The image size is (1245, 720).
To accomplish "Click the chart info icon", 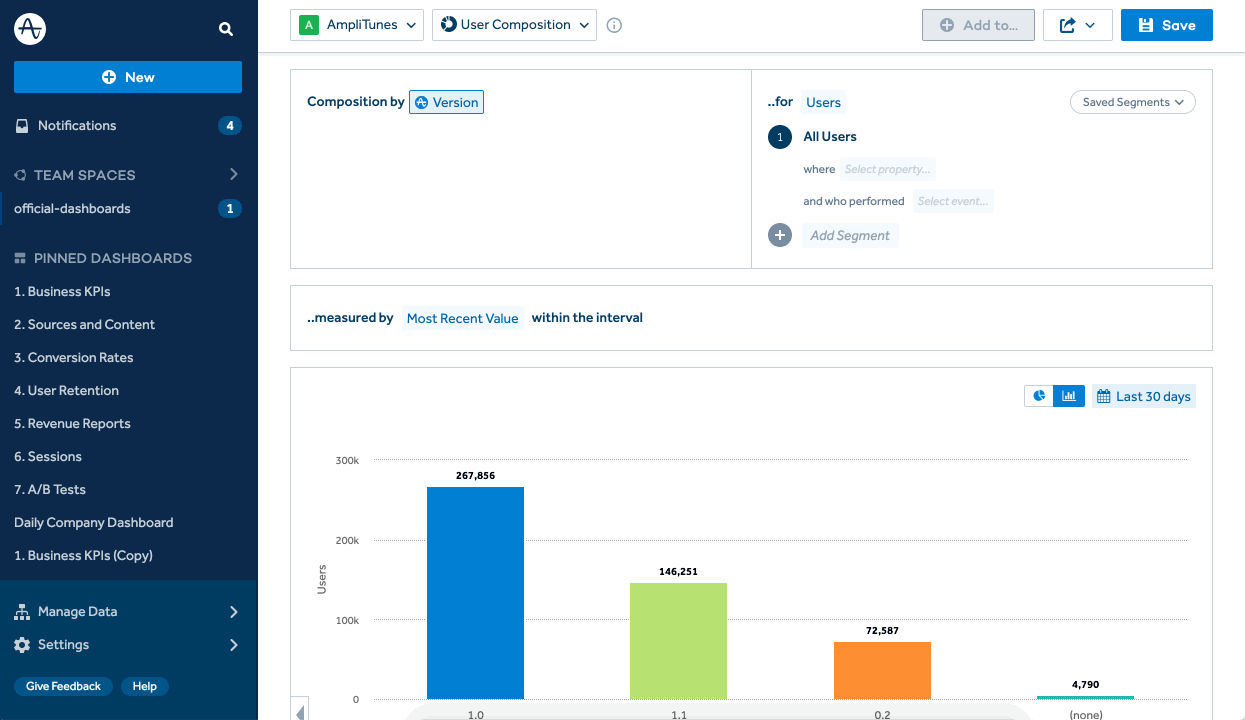I will point(615,26).
